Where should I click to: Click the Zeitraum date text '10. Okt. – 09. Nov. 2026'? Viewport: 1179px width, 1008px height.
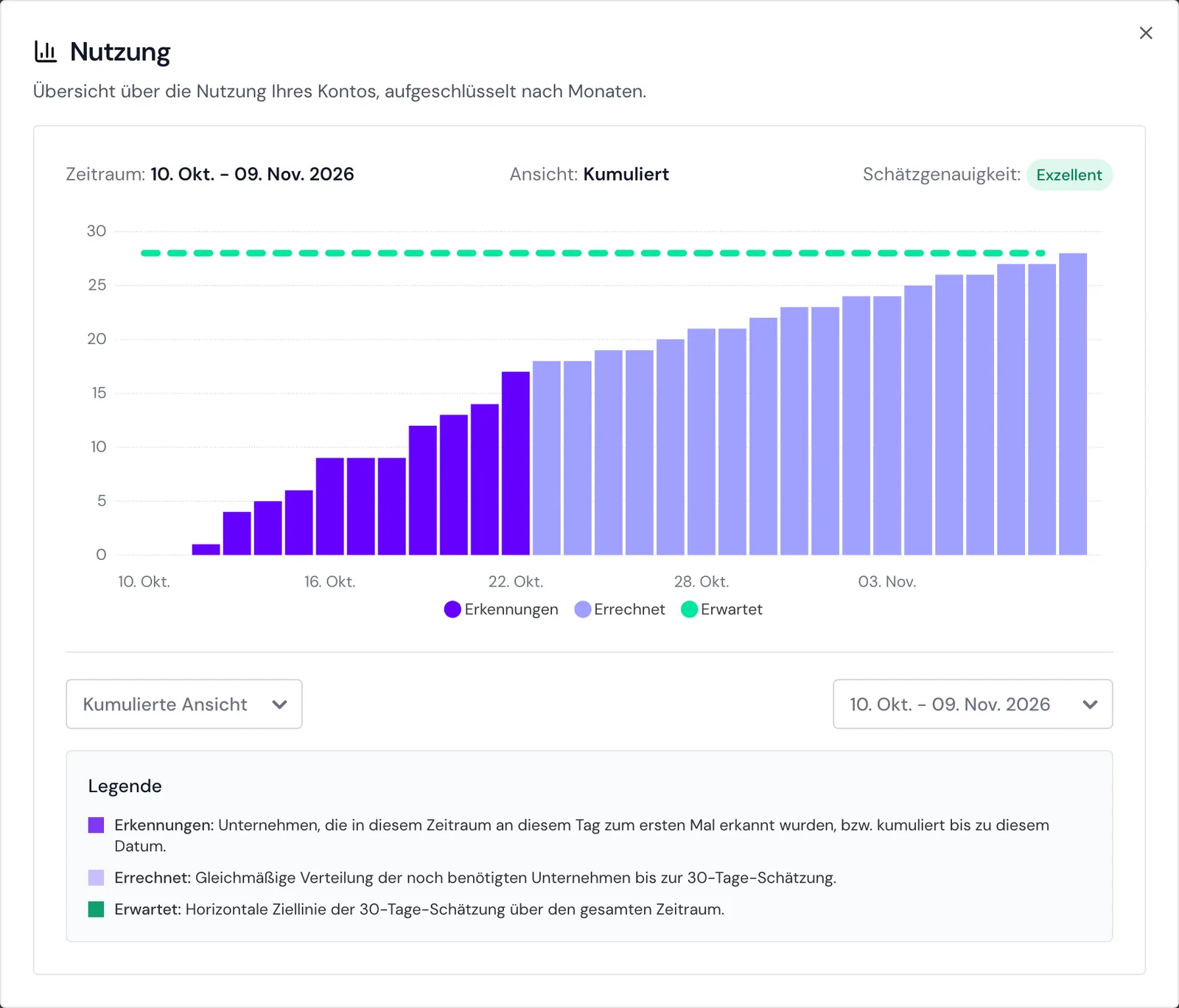pos(252,174)
